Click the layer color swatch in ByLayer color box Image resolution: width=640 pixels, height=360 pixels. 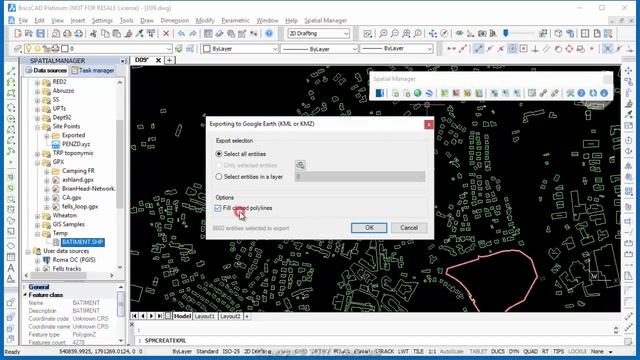tap(207, 49)
